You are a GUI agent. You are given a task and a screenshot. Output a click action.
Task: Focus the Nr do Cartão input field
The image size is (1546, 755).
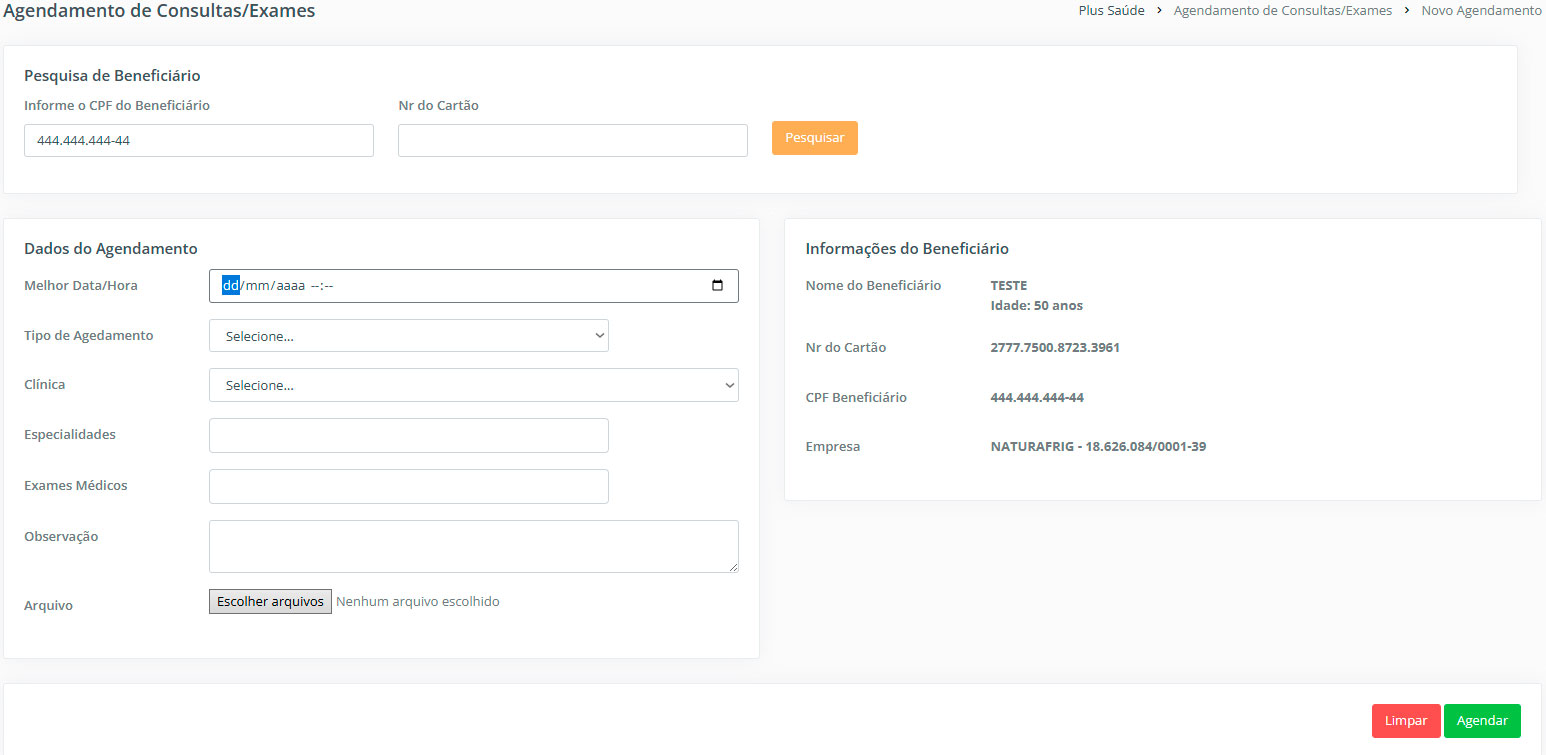point(572,141)
